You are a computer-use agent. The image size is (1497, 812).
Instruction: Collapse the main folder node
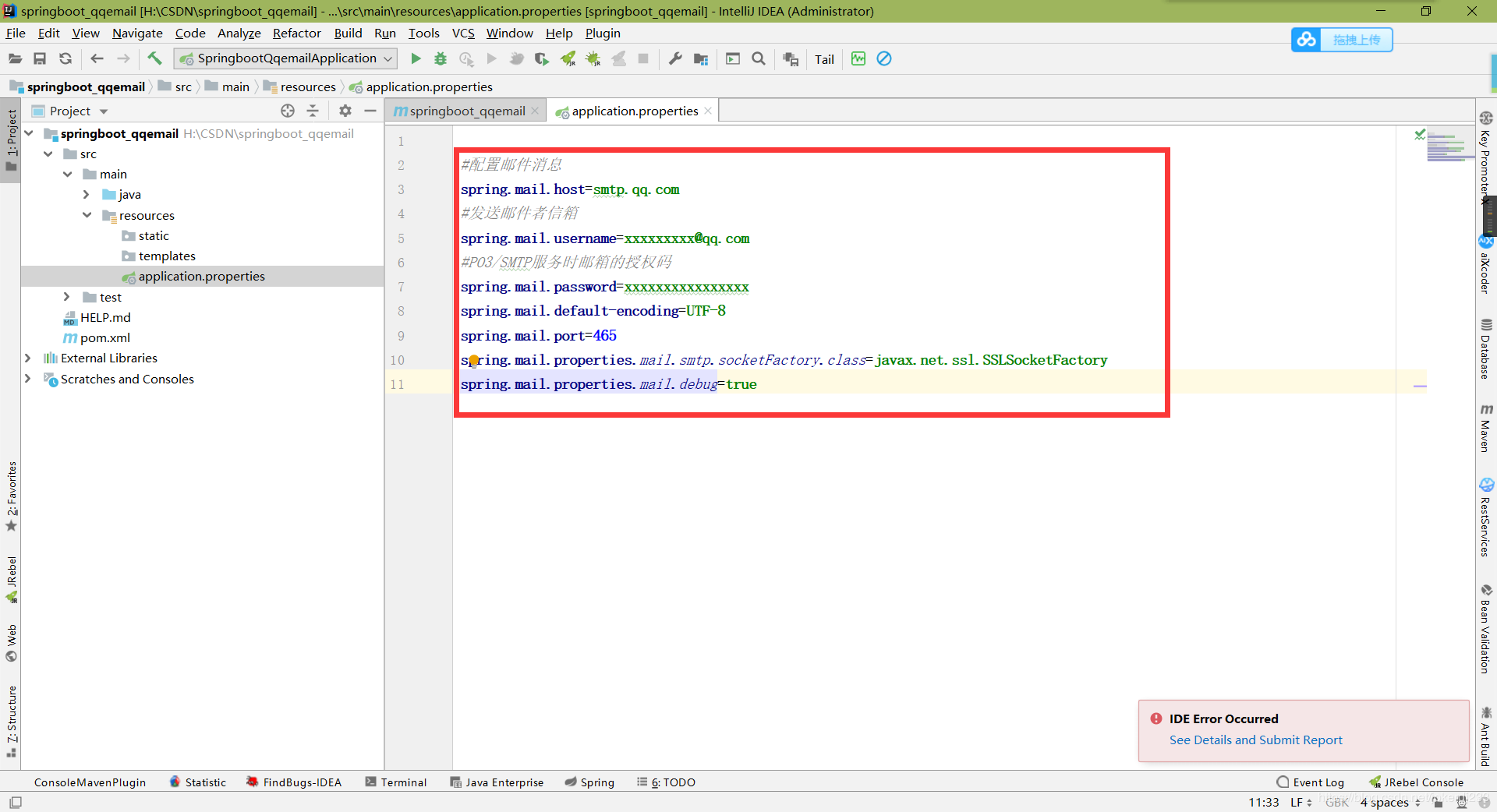pos(68,175)
